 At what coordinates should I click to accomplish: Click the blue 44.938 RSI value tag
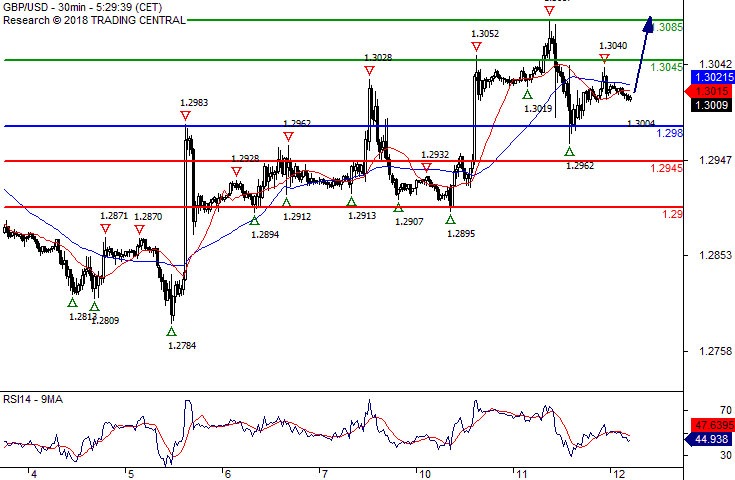708,439
